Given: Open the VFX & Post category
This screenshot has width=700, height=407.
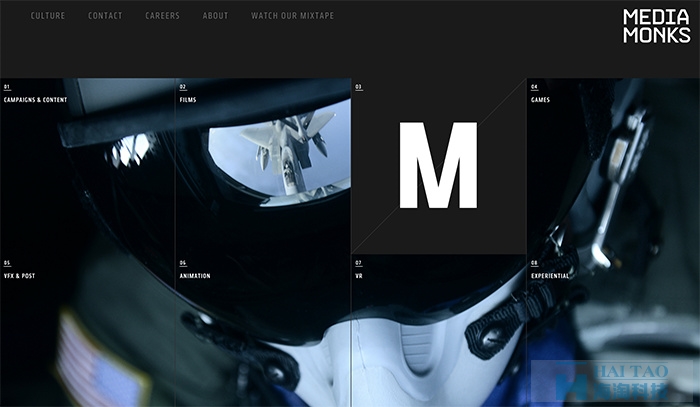Looking at the screenshot, I should [x=19, y=276].
